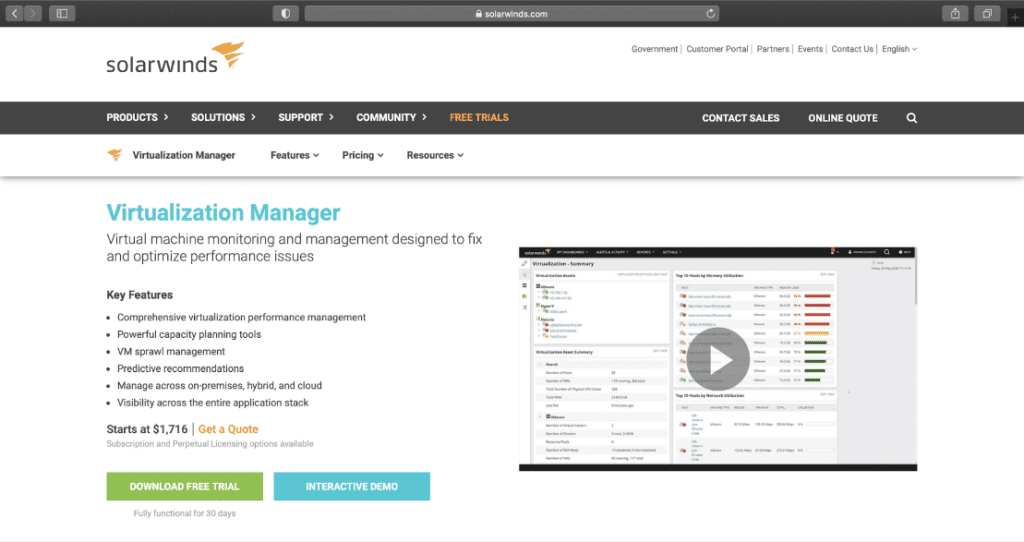This screenshot has width=1024, height=542.
Task: Click 'Visibility across the entire application stack' bullet
Action: pos(213,403)
